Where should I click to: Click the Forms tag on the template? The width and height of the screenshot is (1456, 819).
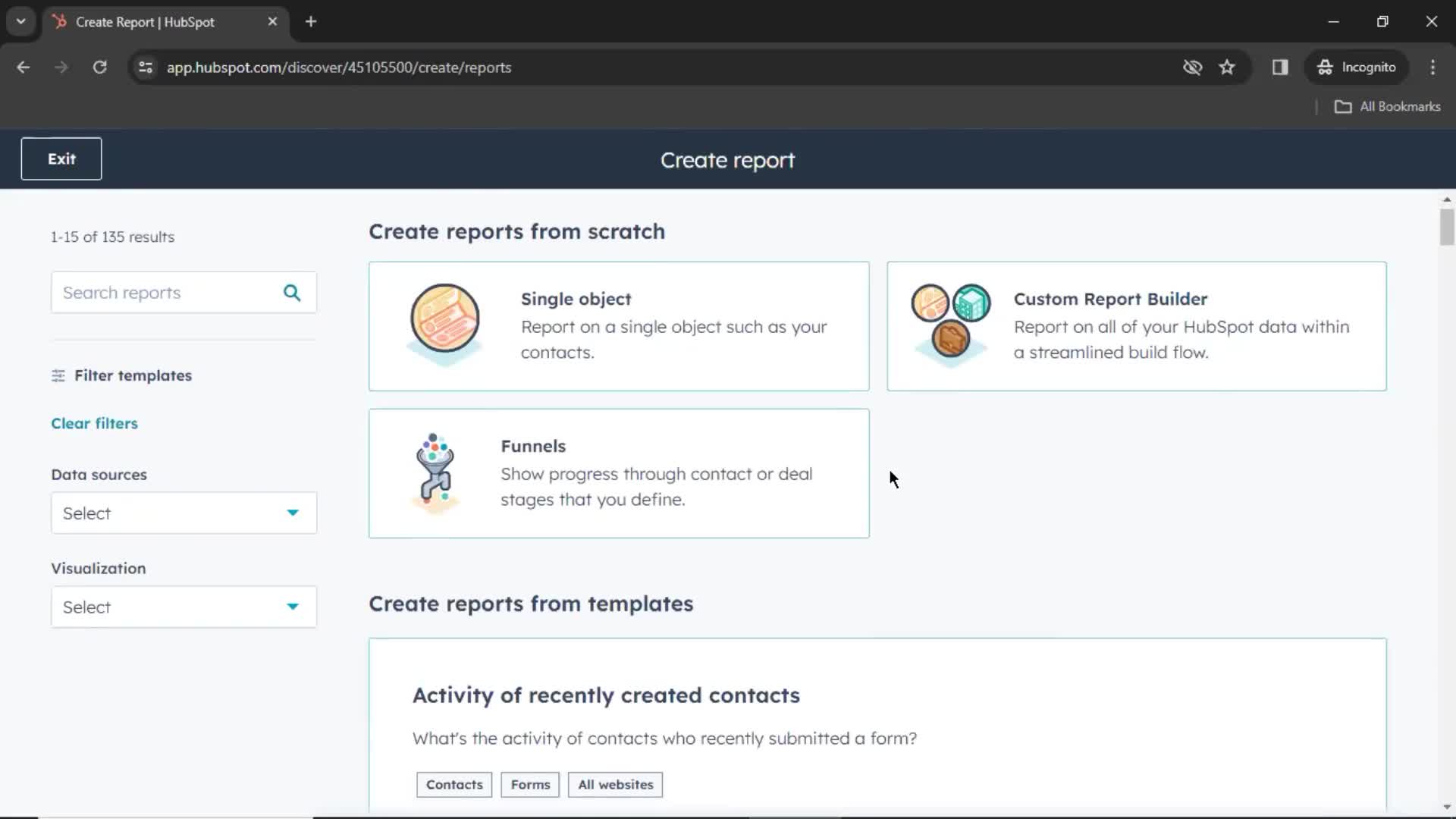pos(530,785)
